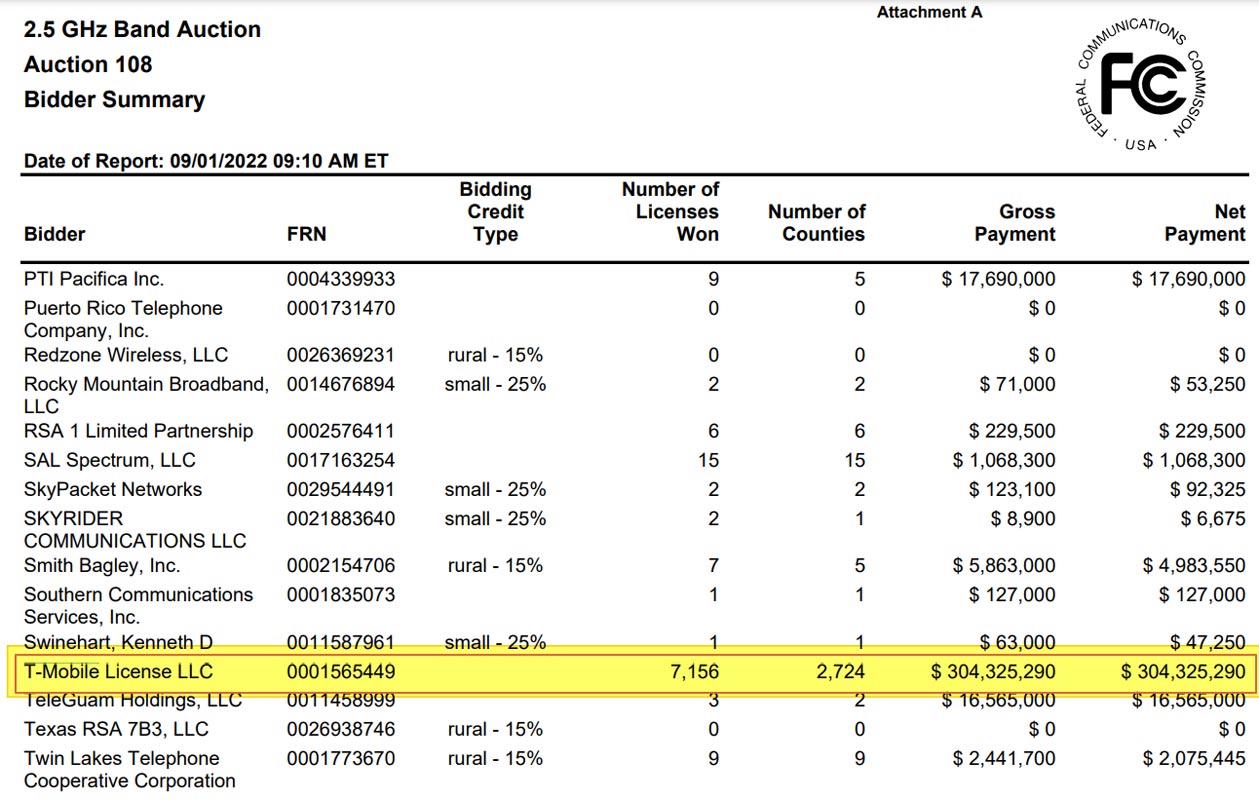Click bidder "Texas RSA 7B3, LLC"

(116, 729)
